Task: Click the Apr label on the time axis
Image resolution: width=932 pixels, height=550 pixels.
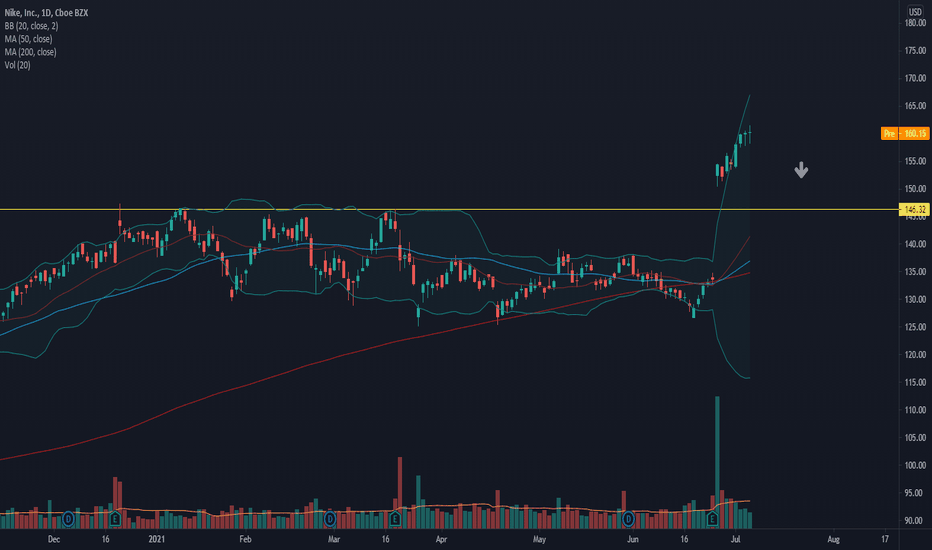Action: (x=441, y=539)
